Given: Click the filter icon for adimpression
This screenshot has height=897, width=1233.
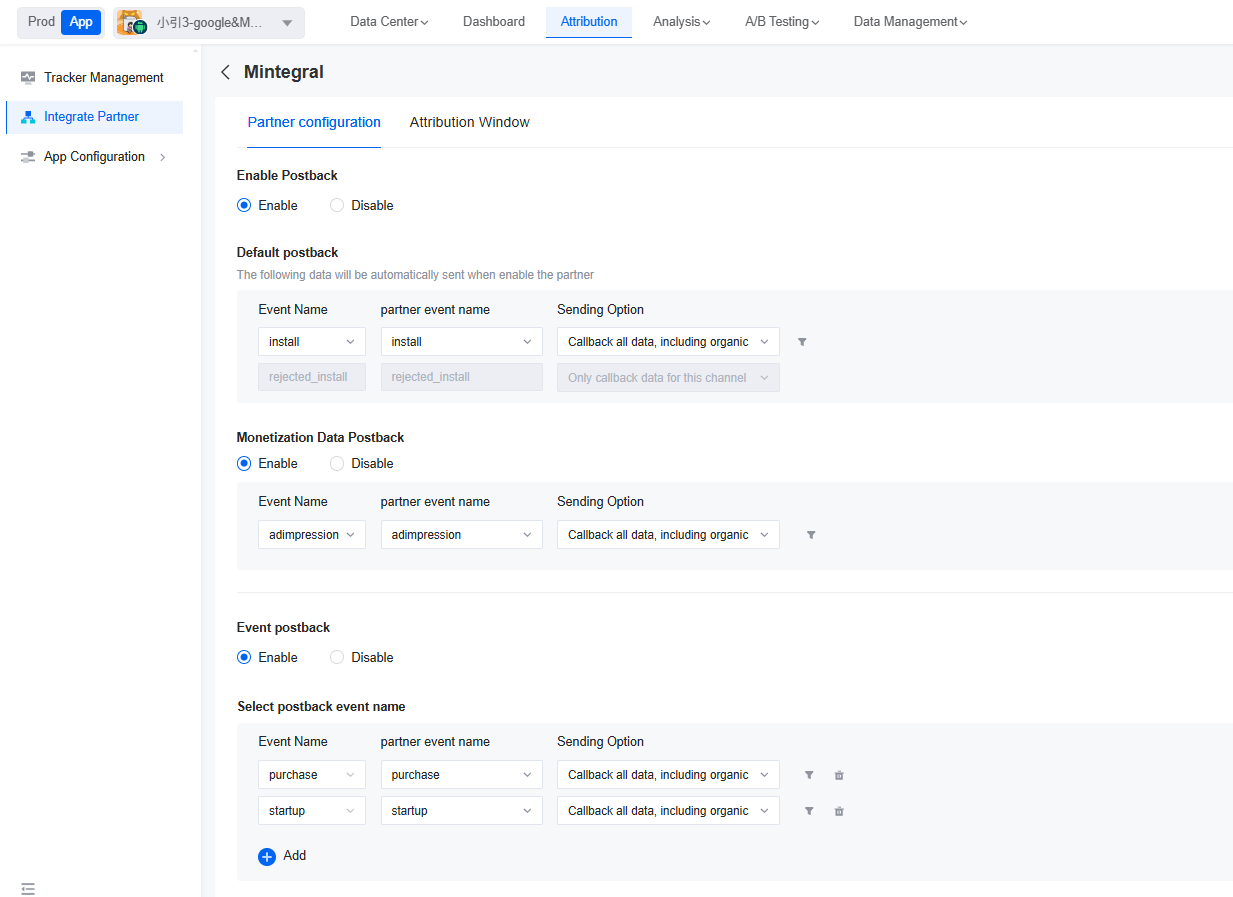Looking at the screenshot, I should click(811, 535).
